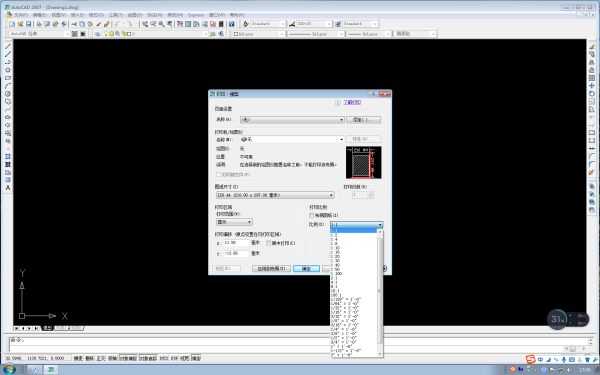The image size is (600, 375).
Task: Click the ByLayer color control swatch dropdown
Action: coord(259,34)
